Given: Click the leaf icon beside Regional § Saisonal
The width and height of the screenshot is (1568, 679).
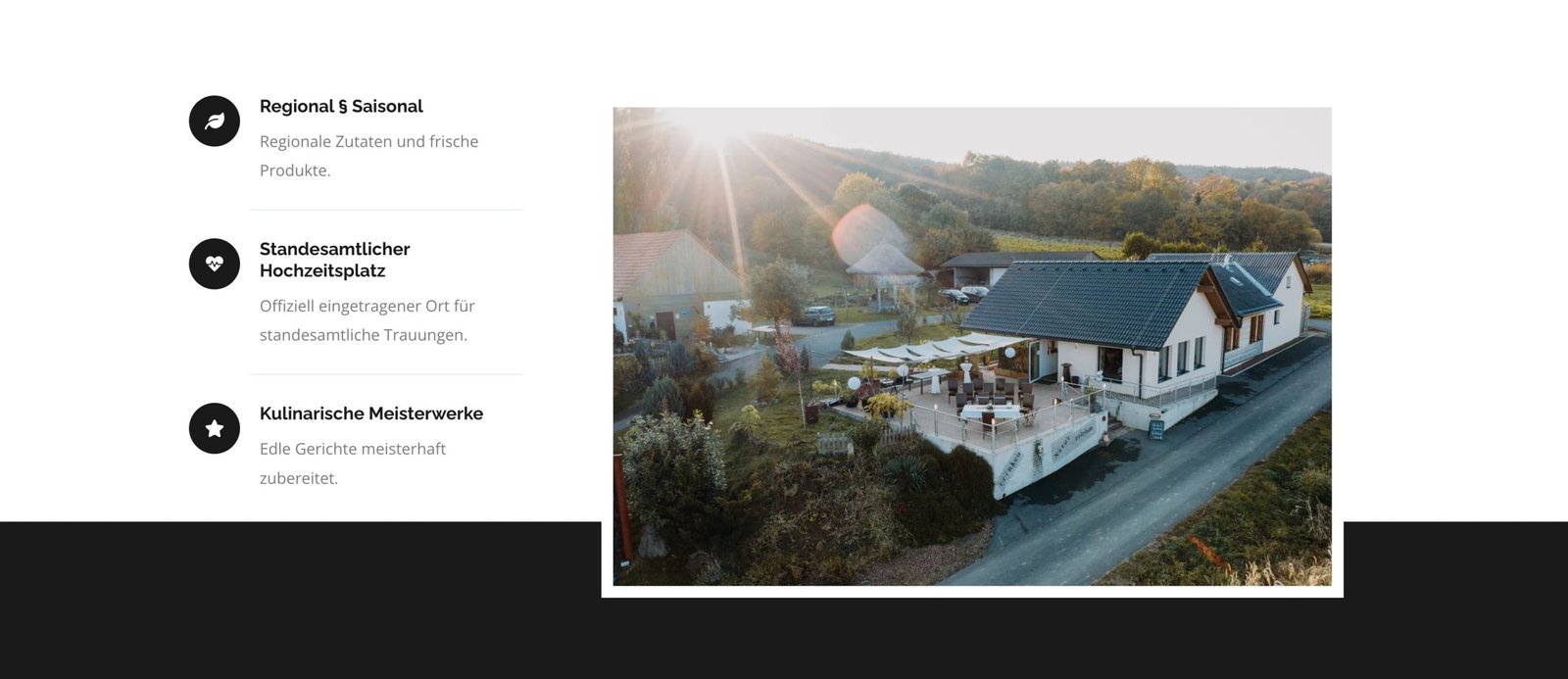Looking at the screenshot, I should tap(215, 121).
